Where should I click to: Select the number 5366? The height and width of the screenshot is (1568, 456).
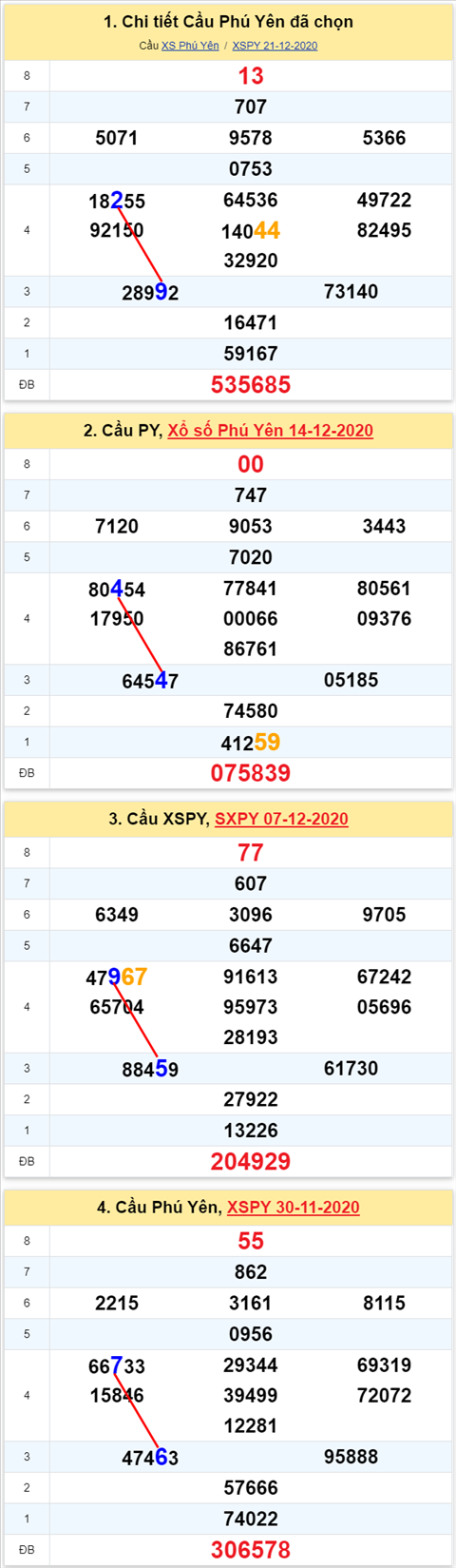[x=385, y=138]
